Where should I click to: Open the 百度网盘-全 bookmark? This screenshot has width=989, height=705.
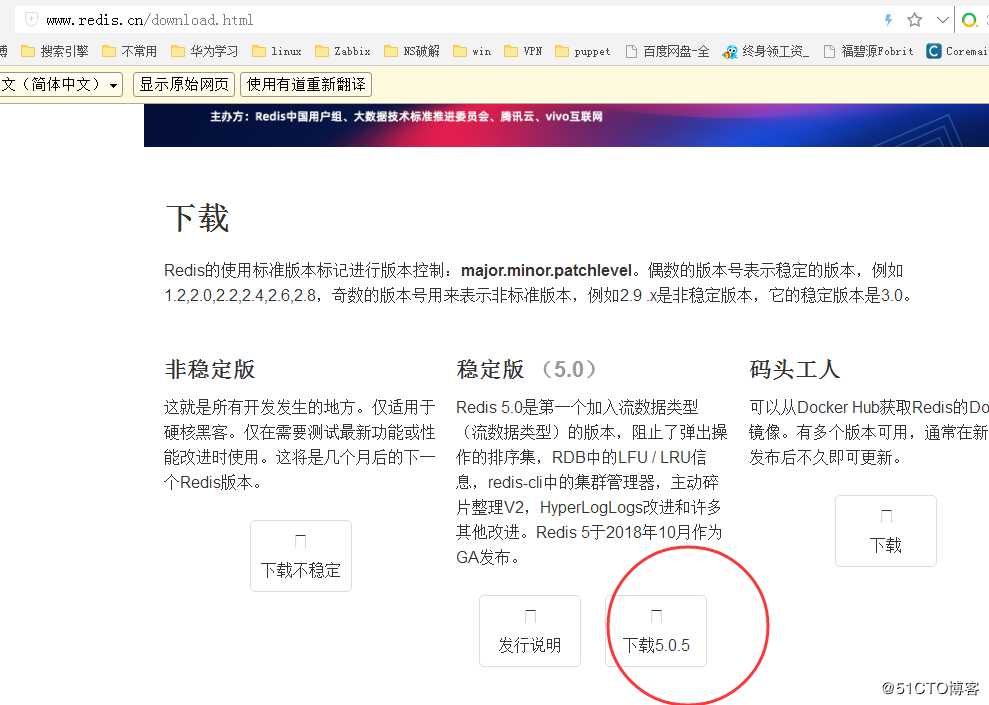(667, 51)
